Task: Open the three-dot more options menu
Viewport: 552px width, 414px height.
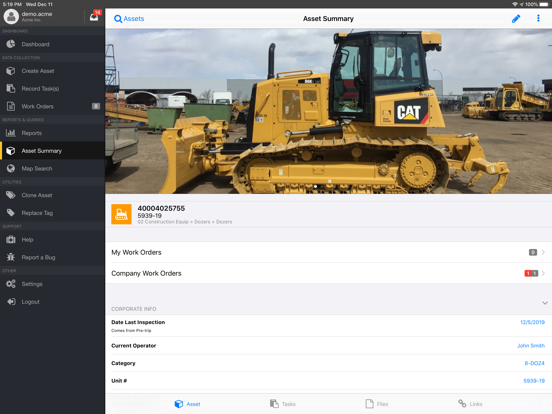Action: (538, 18)
